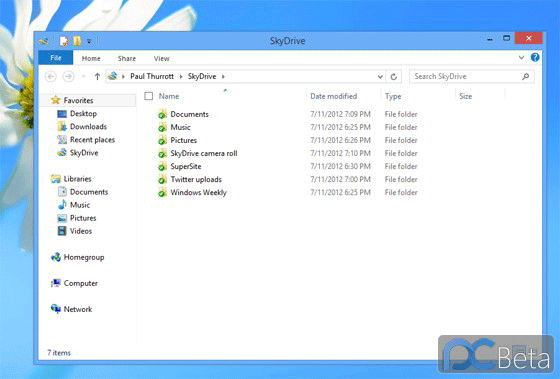The width and height of the screenshot is (560, 379).
Task: Close the SkyDrive window
Action: click(529, 38)
